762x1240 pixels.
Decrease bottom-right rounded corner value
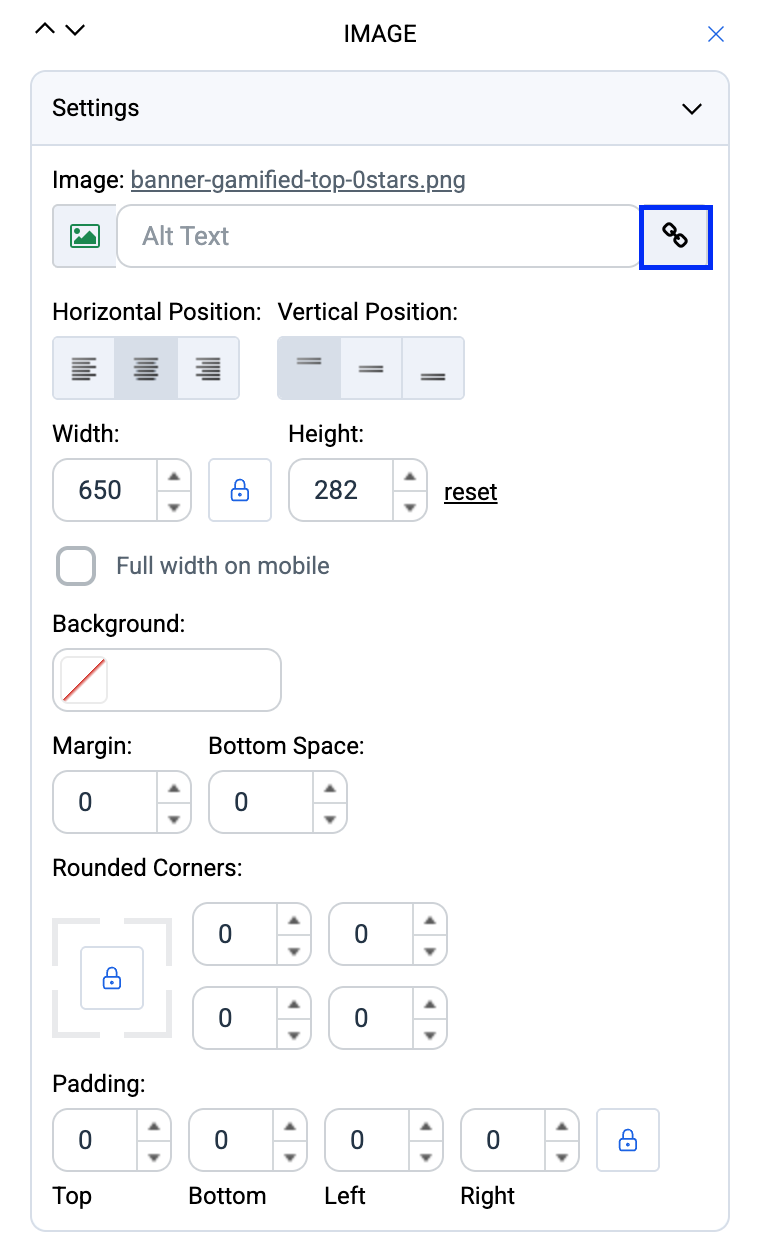(430, 1034)
